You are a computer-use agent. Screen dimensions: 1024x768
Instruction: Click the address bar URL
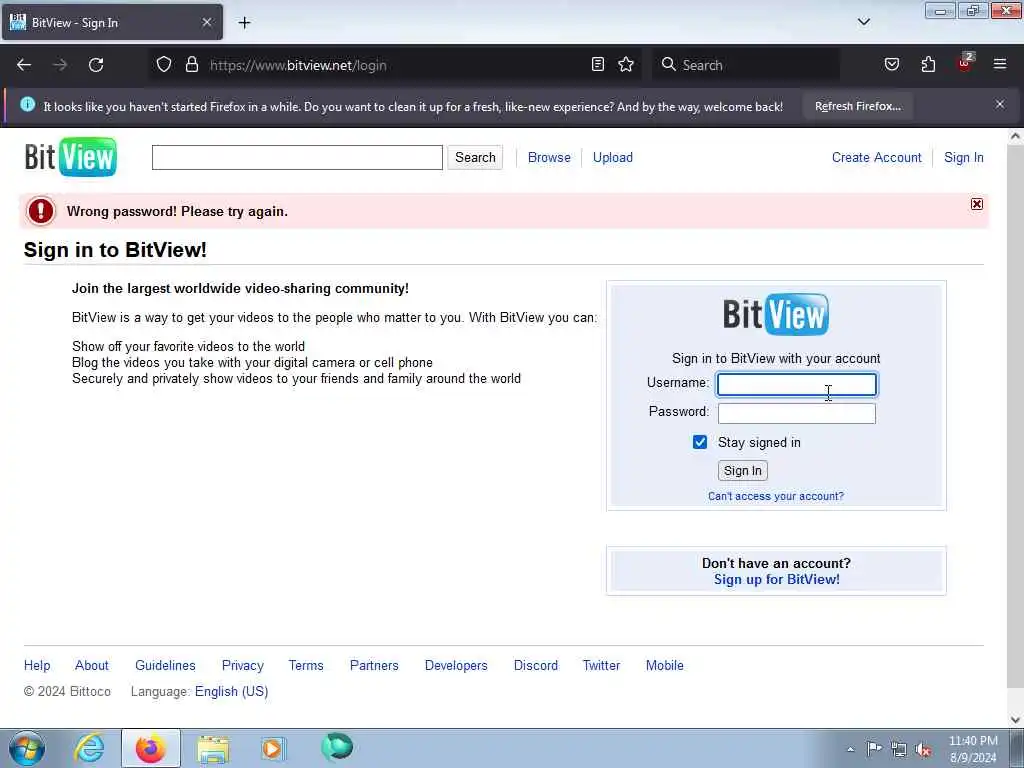tap(298, 65)
